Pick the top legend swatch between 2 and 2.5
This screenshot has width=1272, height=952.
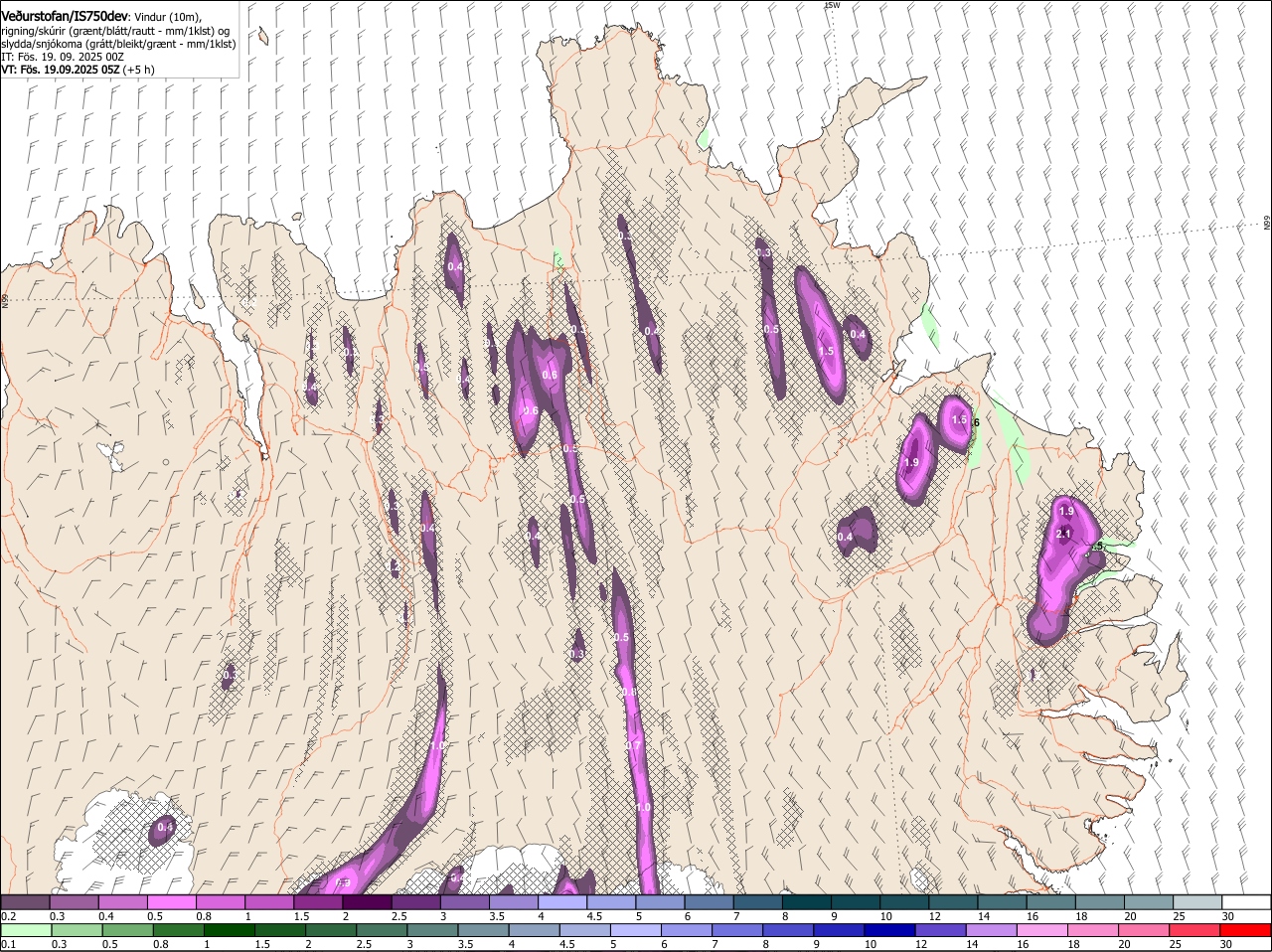pos(367,901)
